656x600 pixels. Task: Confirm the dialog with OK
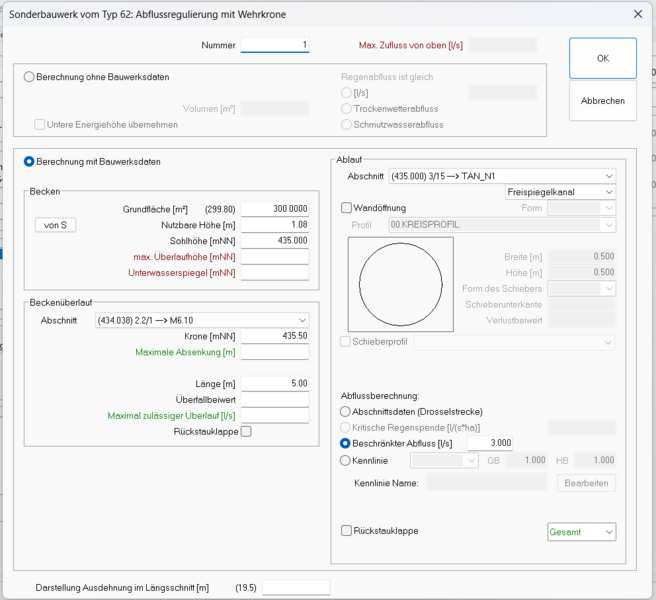[602, 58]
